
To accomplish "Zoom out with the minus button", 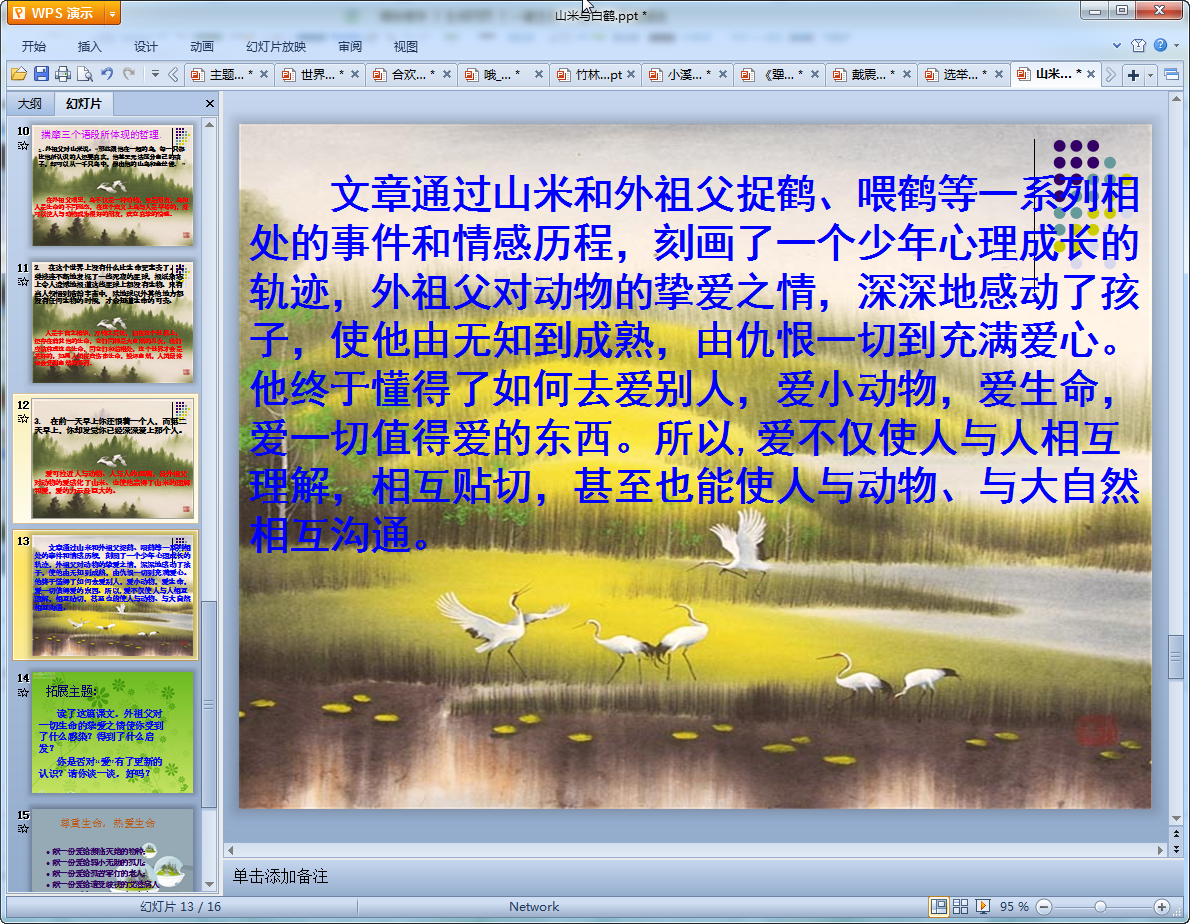I will [x=1044, y=907].
